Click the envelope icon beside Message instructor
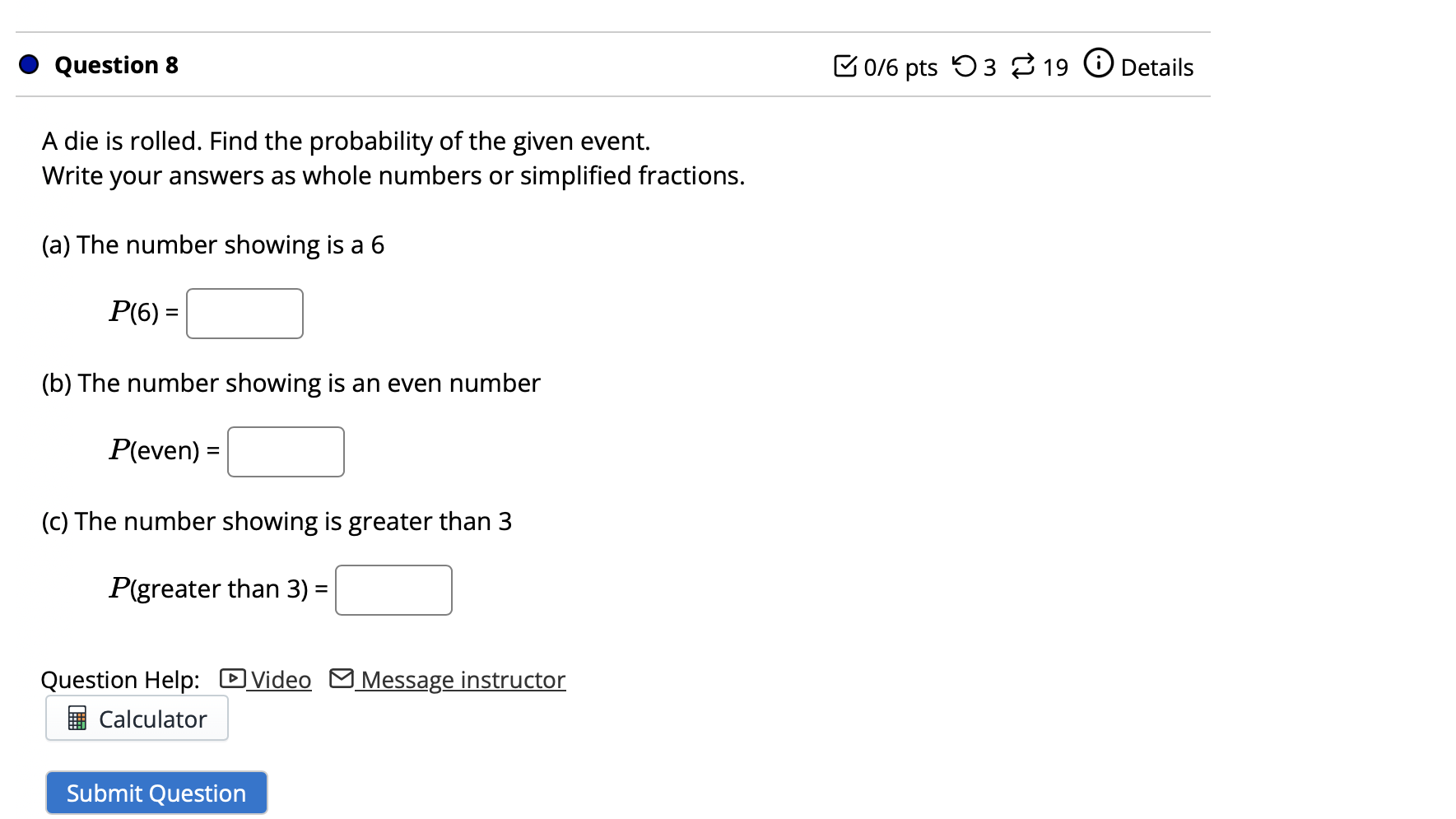1456x819 pixels. pyautogui.click(x=342, y=679)
